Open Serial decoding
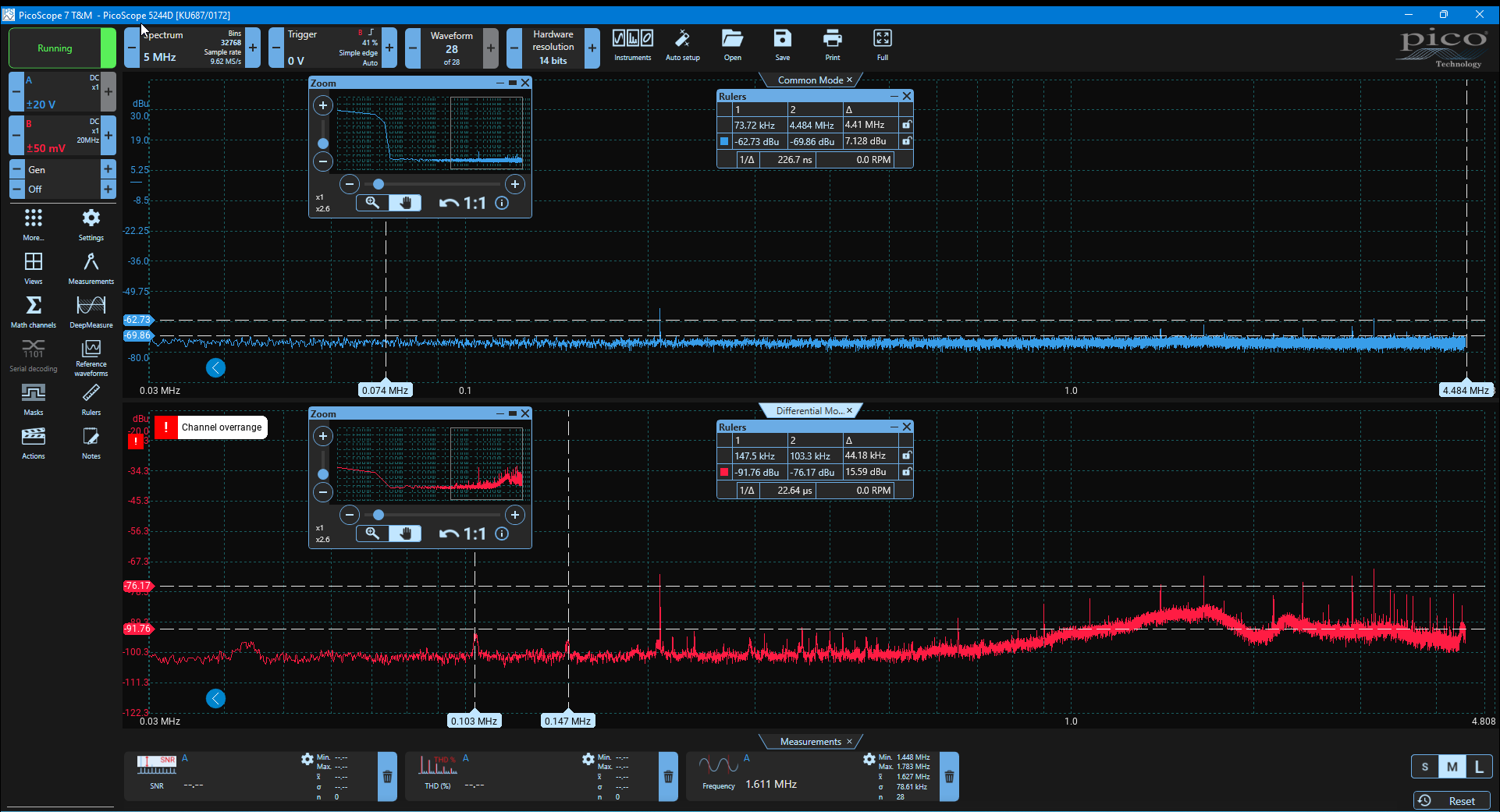This screenshot has height=812, width=1500. pos(34,356)
